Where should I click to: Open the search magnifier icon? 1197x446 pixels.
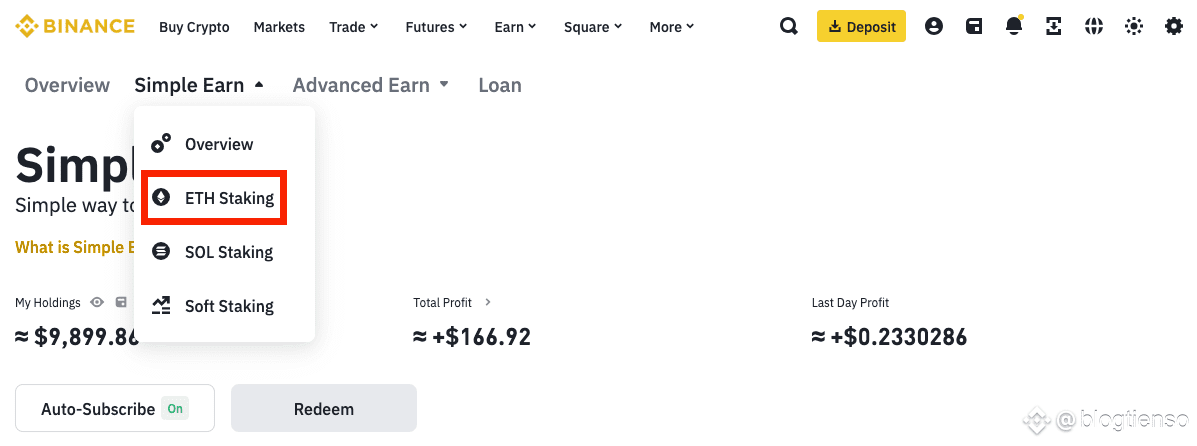point(789,27)
